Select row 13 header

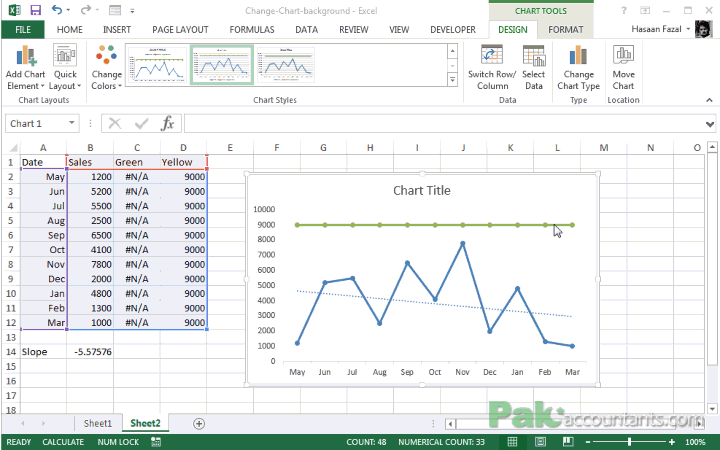click(x=10, y=337)
